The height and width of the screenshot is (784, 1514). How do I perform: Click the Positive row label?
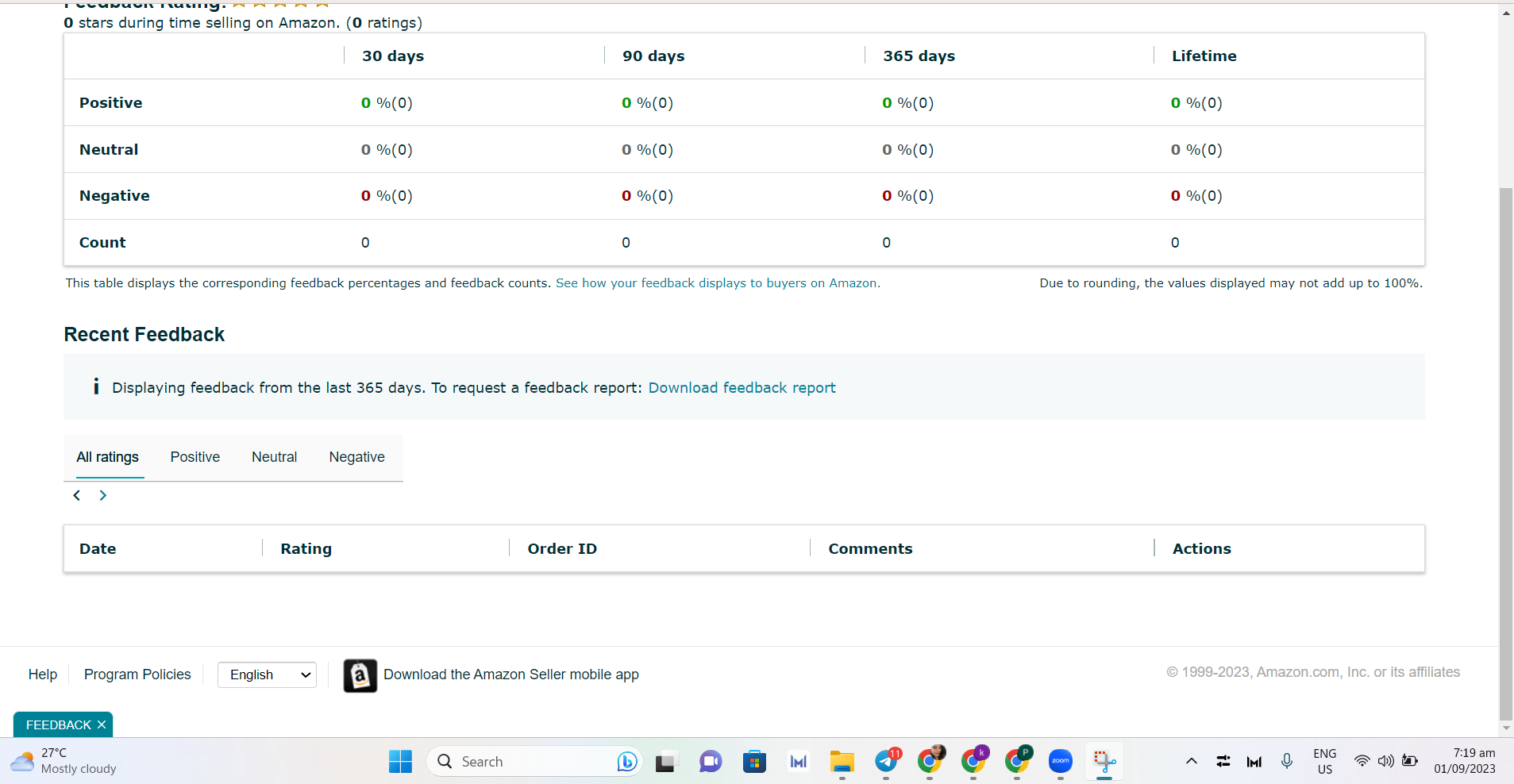110,103
